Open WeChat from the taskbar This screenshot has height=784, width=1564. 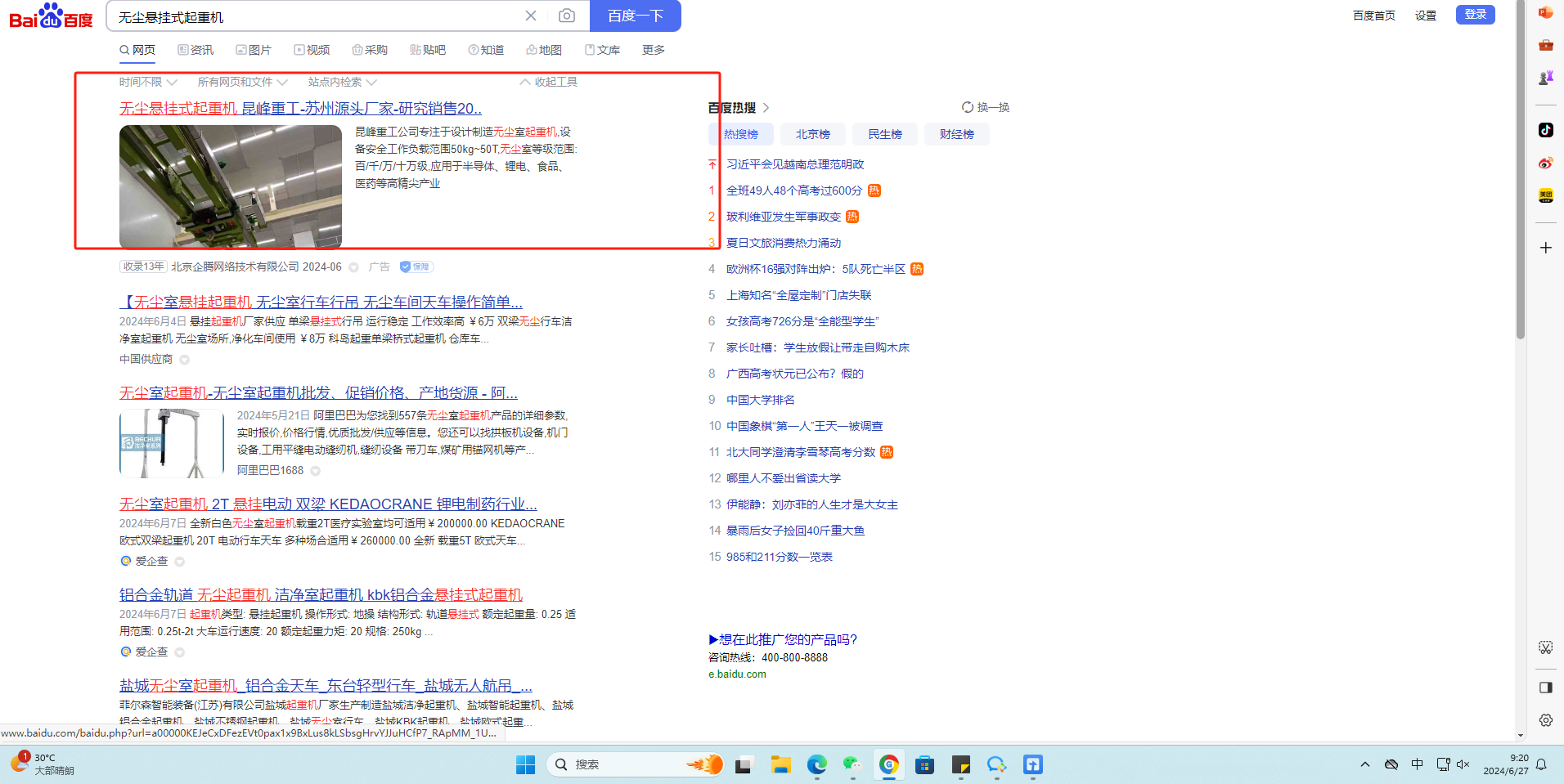point(852,764)
